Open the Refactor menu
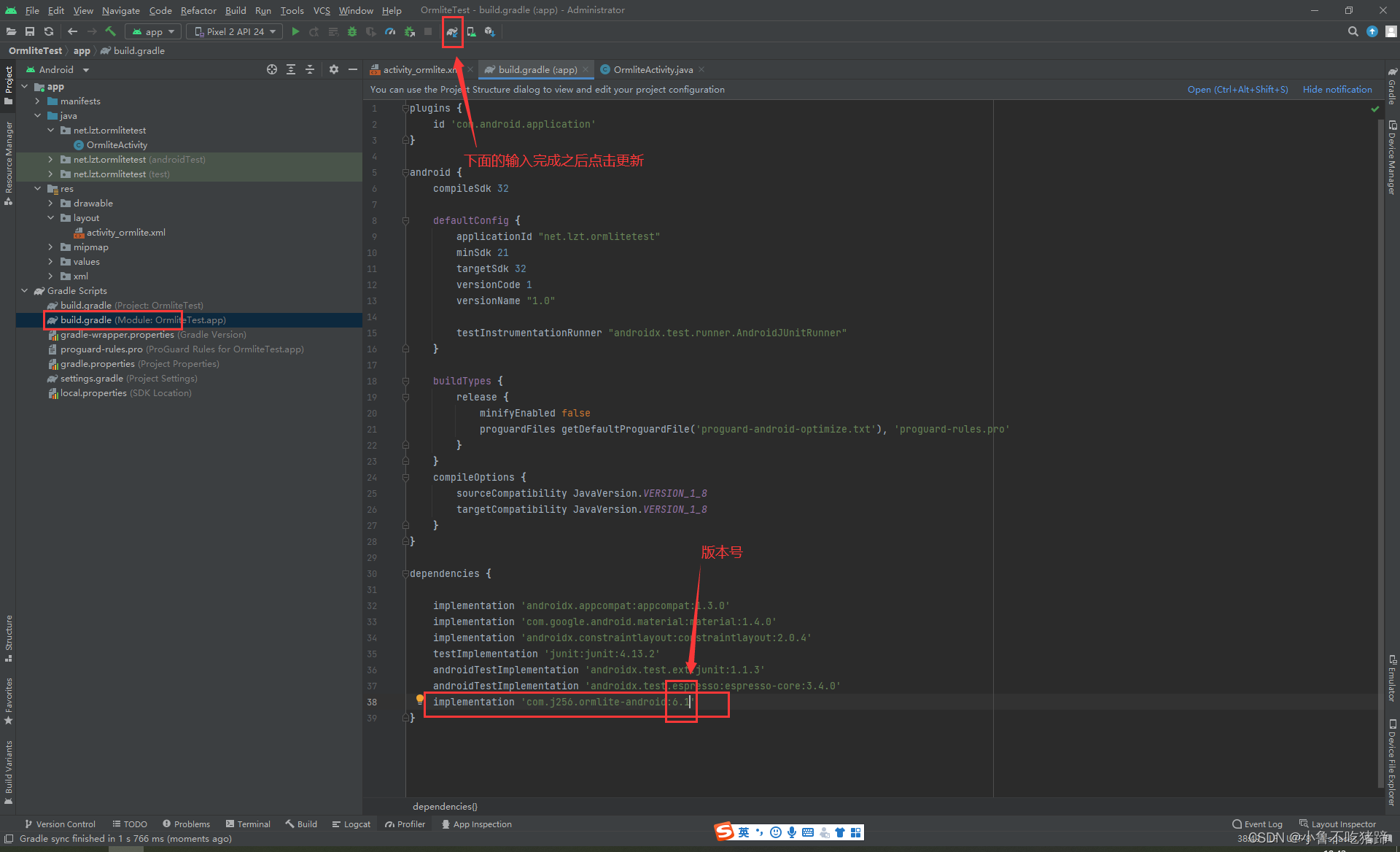 click(198, 10)
